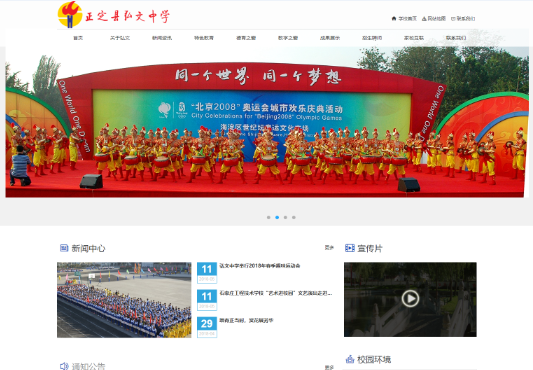This screenshot has height=370, width=533.
Task: Open the 联系我们 item in main navigation
Action: coord(456,38)
